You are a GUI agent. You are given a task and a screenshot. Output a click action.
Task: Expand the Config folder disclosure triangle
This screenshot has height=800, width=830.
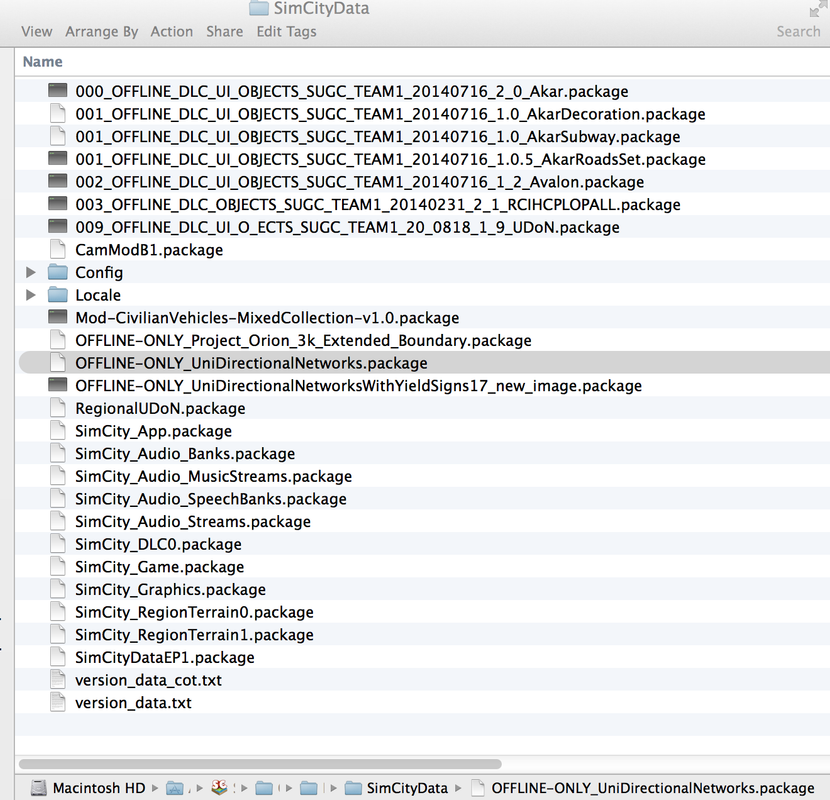(31, 272)
